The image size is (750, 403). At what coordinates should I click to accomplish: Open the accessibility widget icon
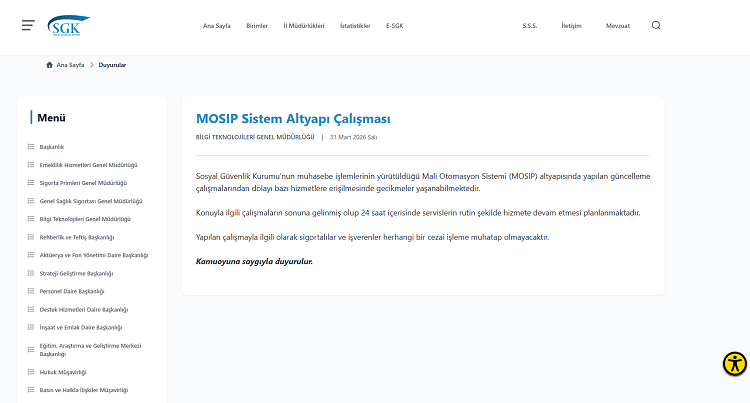[x=735, y=363]
